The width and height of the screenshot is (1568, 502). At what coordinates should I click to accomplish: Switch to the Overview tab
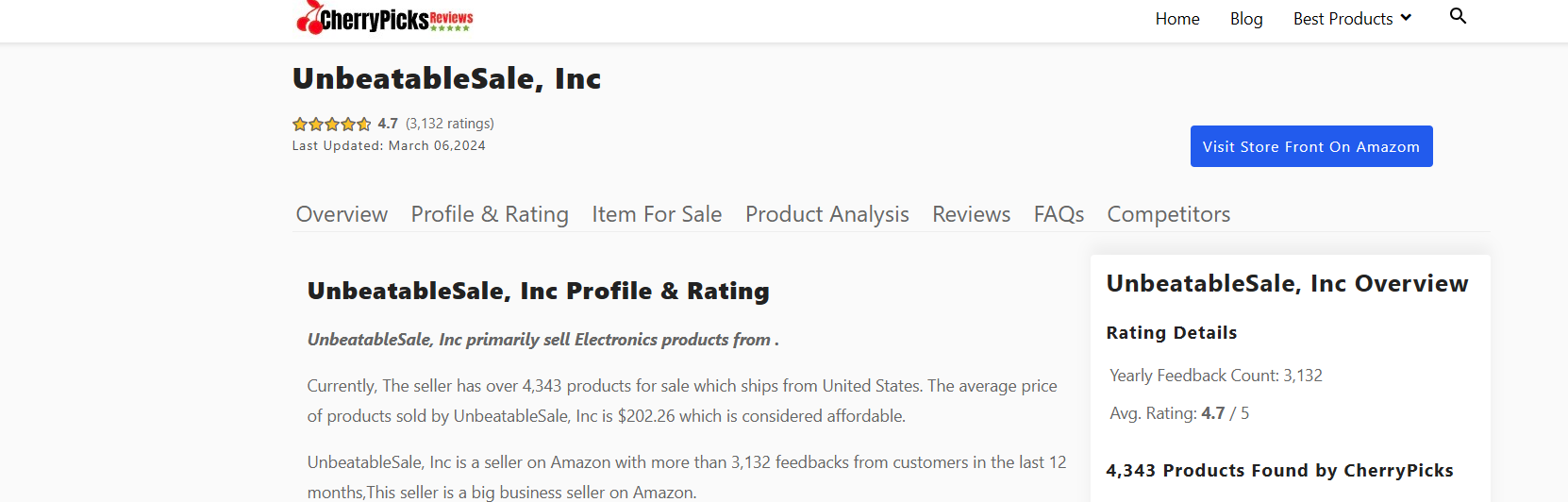pyautogui.click(x=342, y=214)
